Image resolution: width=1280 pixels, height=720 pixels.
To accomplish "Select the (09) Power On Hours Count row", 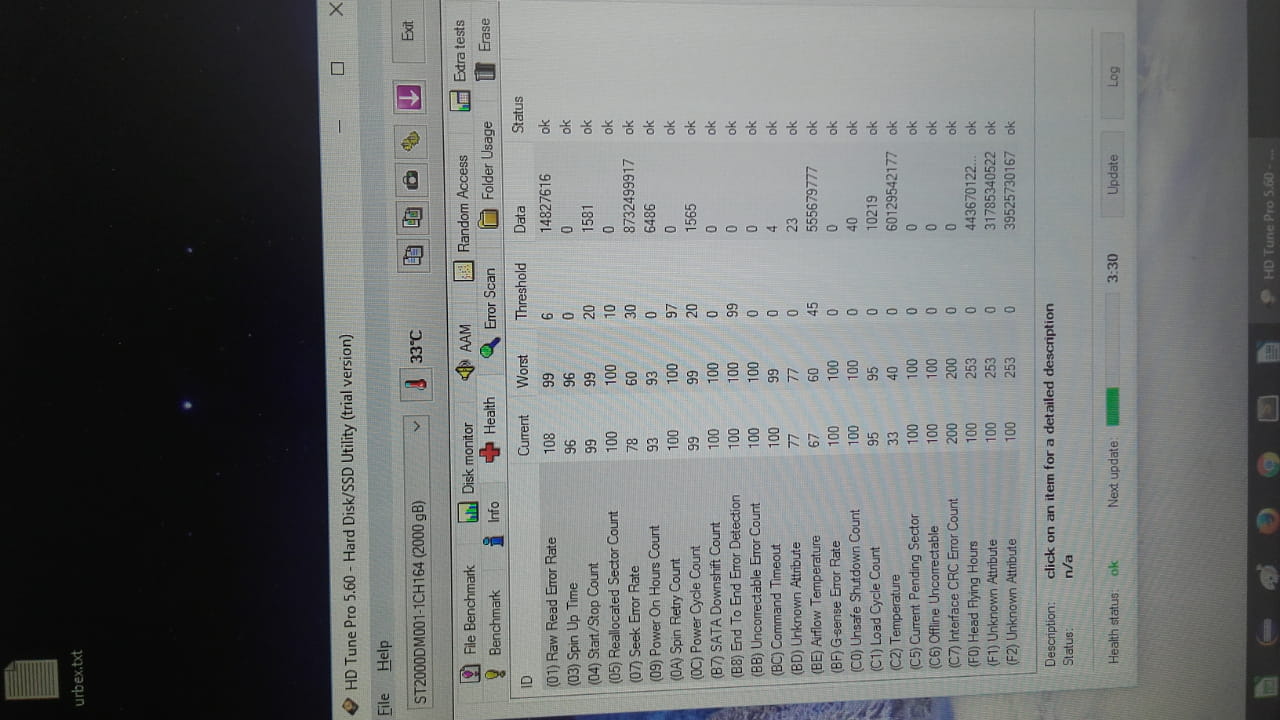I will (654, 400).
